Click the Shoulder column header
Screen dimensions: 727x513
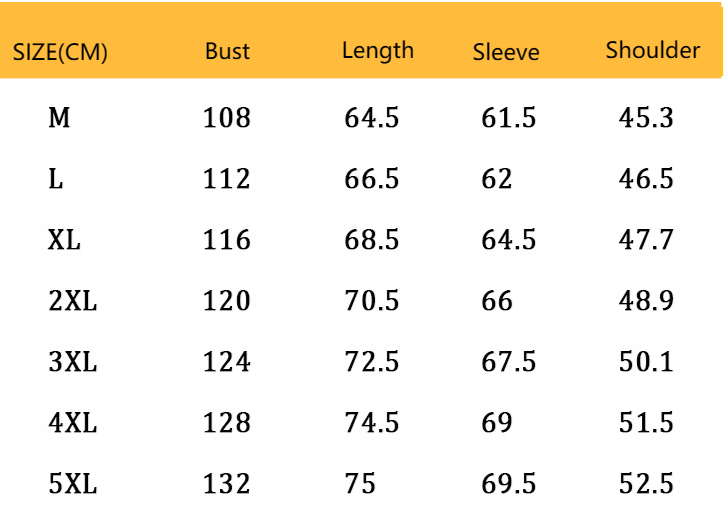tap(652, 50)
